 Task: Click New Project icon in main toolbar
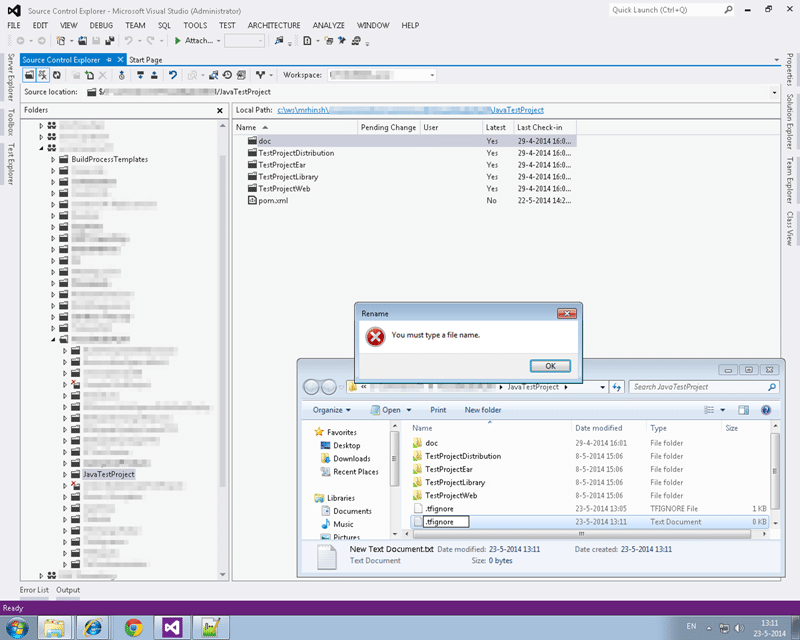(x=61, y=41)
